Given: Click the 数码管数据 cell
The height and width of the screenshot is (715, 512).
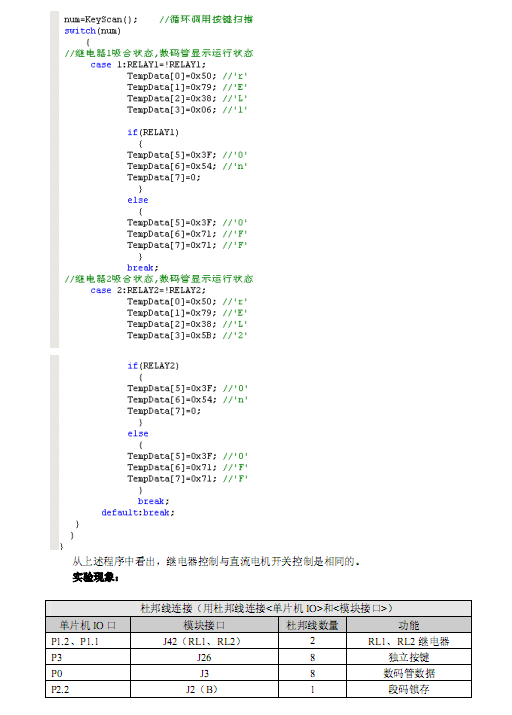Looking at the screenshot, I should click(409, 673).
